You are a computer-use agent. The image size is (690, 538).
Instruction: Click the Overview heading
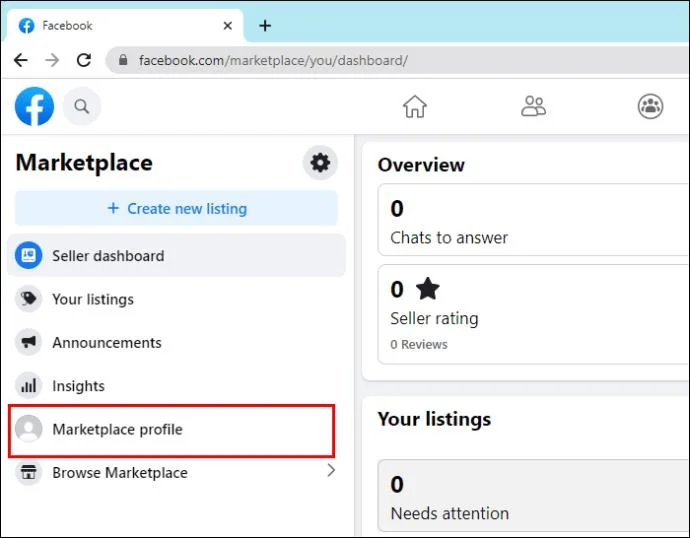pos(421,165)
